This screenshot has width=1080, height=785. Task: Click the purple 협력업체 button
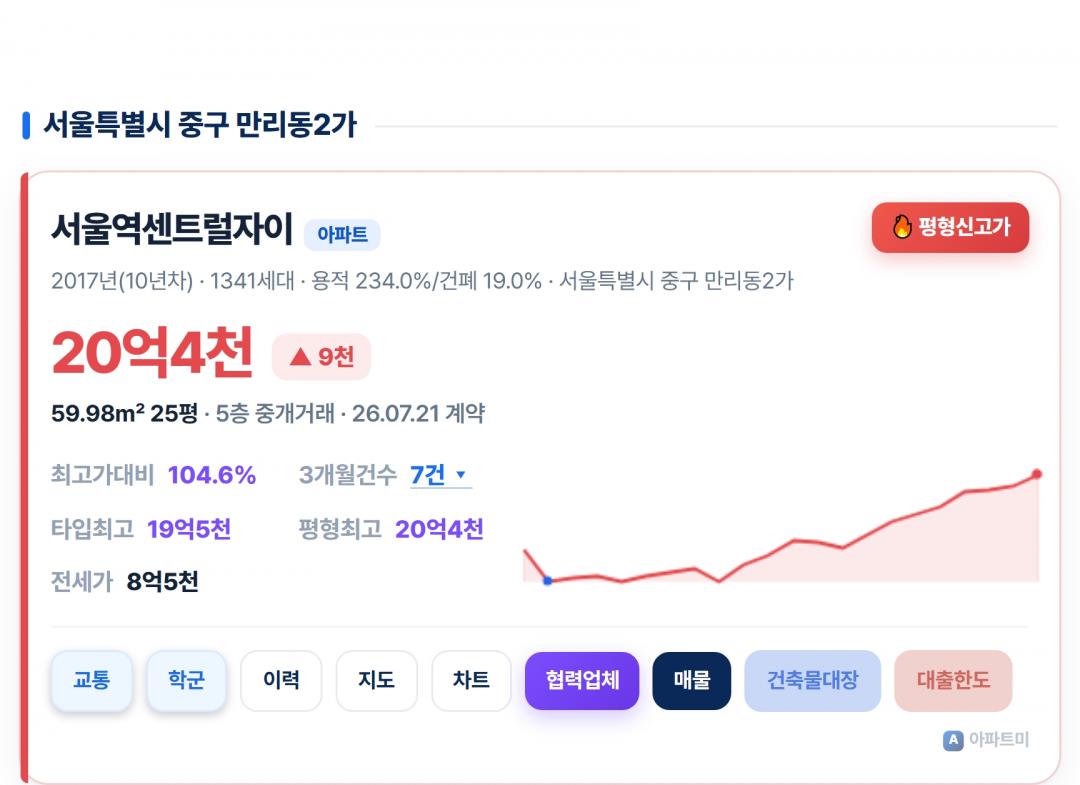point(582,680)
